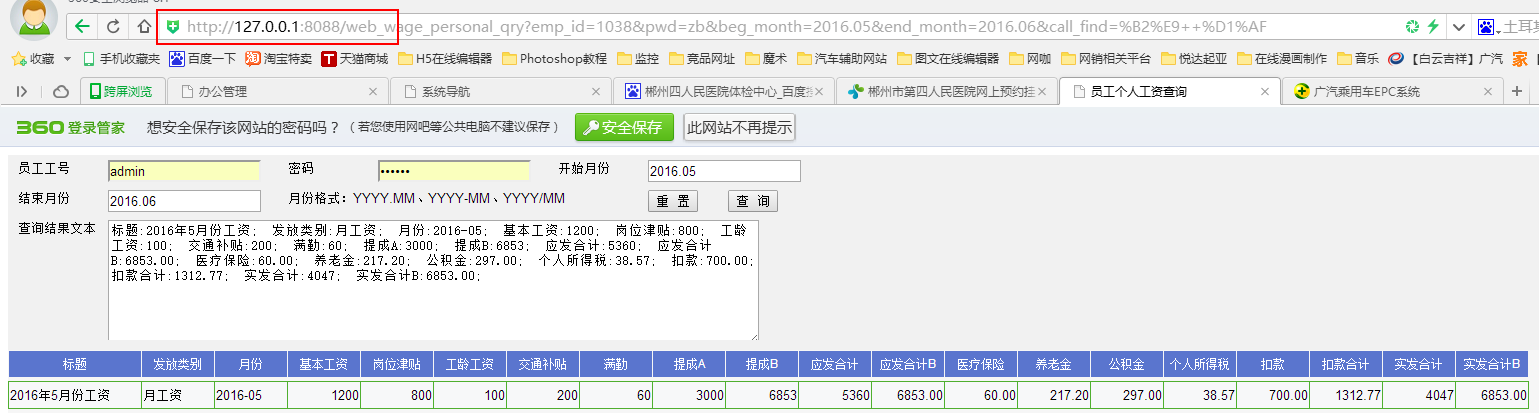Reload the page with the refresh icon
This screenshot has height=413, width=1539.
(x=113, y=26)
